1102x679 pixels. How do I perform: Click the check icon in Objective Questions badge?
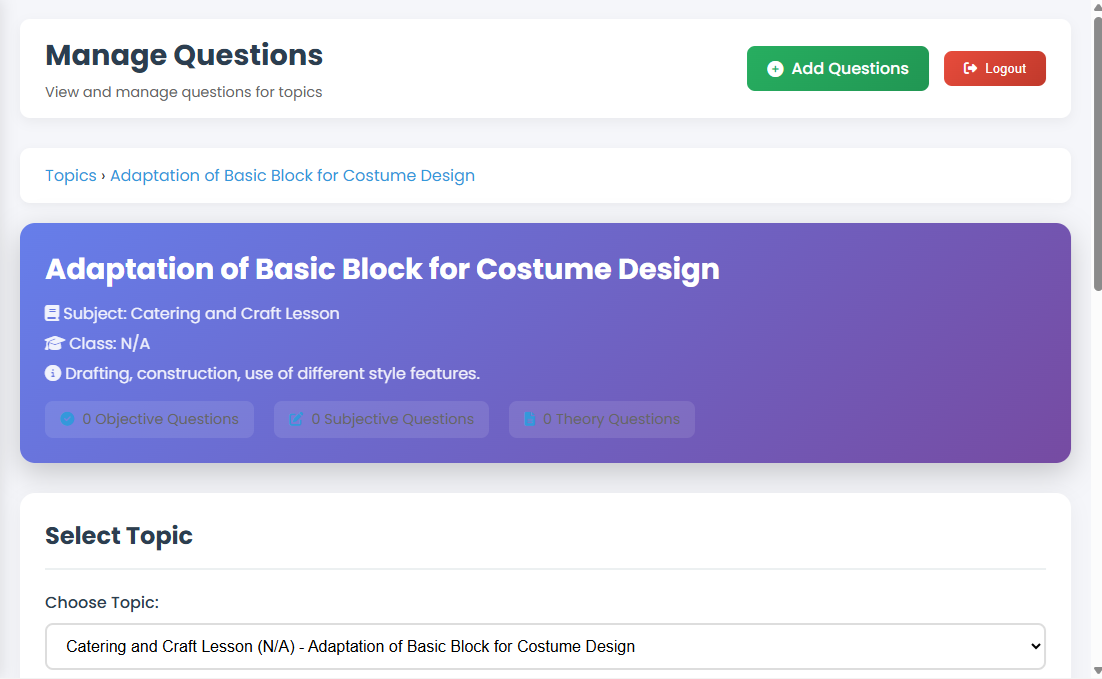tap(67, 419)
